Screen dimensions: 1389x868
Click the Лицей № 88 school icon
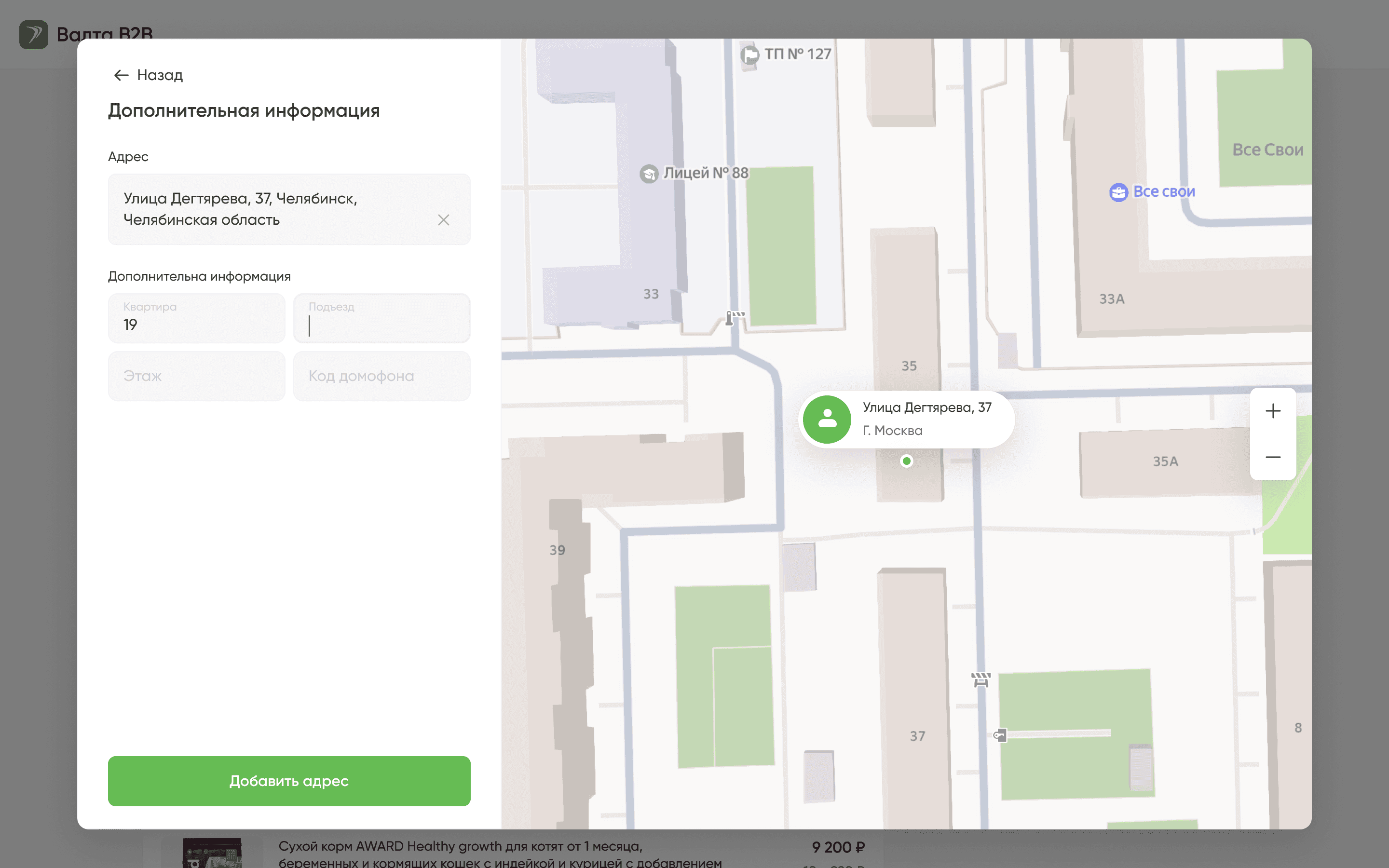(649, 174)
